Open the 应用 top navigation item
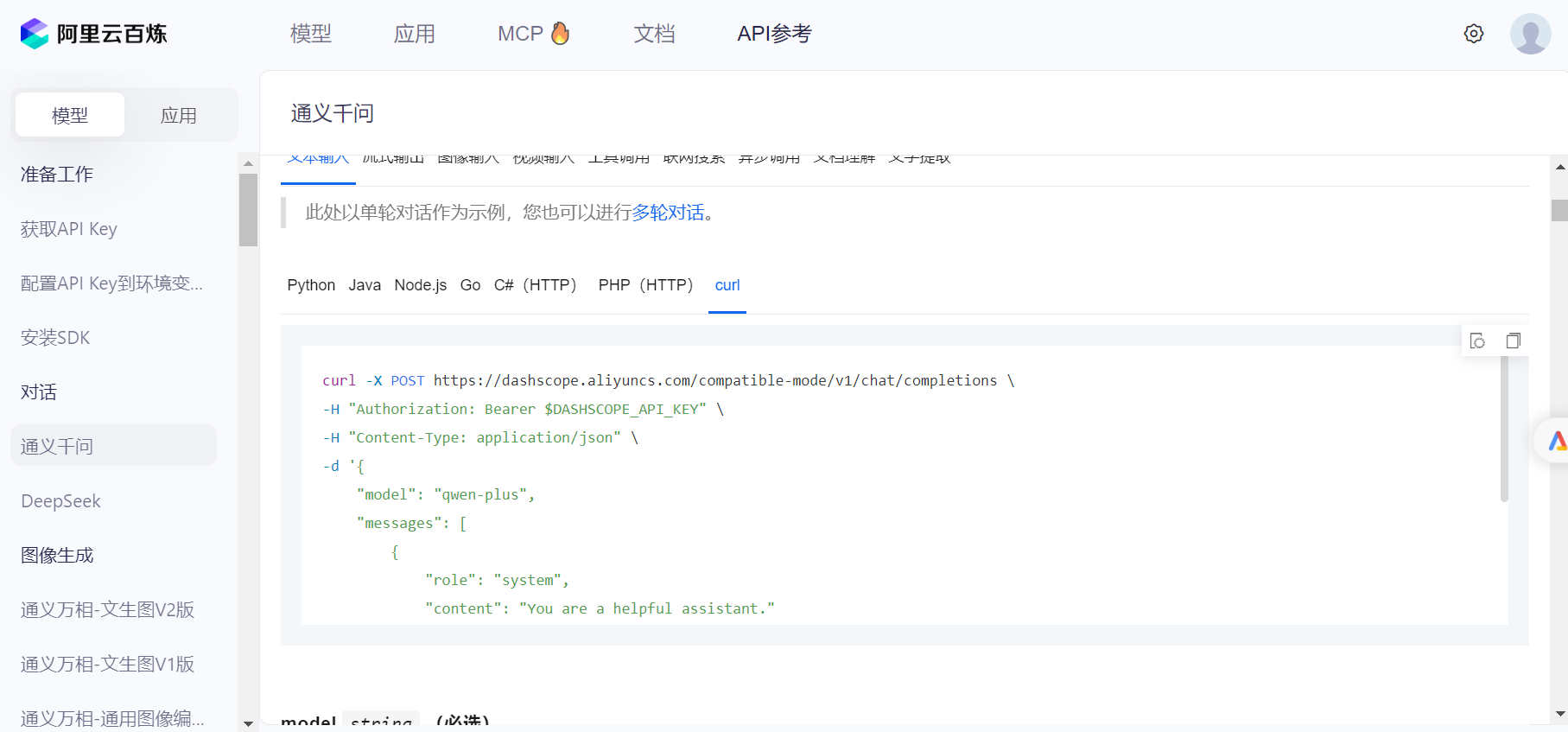The width and height of the screenshot is (1568, 732). (415, 34)
